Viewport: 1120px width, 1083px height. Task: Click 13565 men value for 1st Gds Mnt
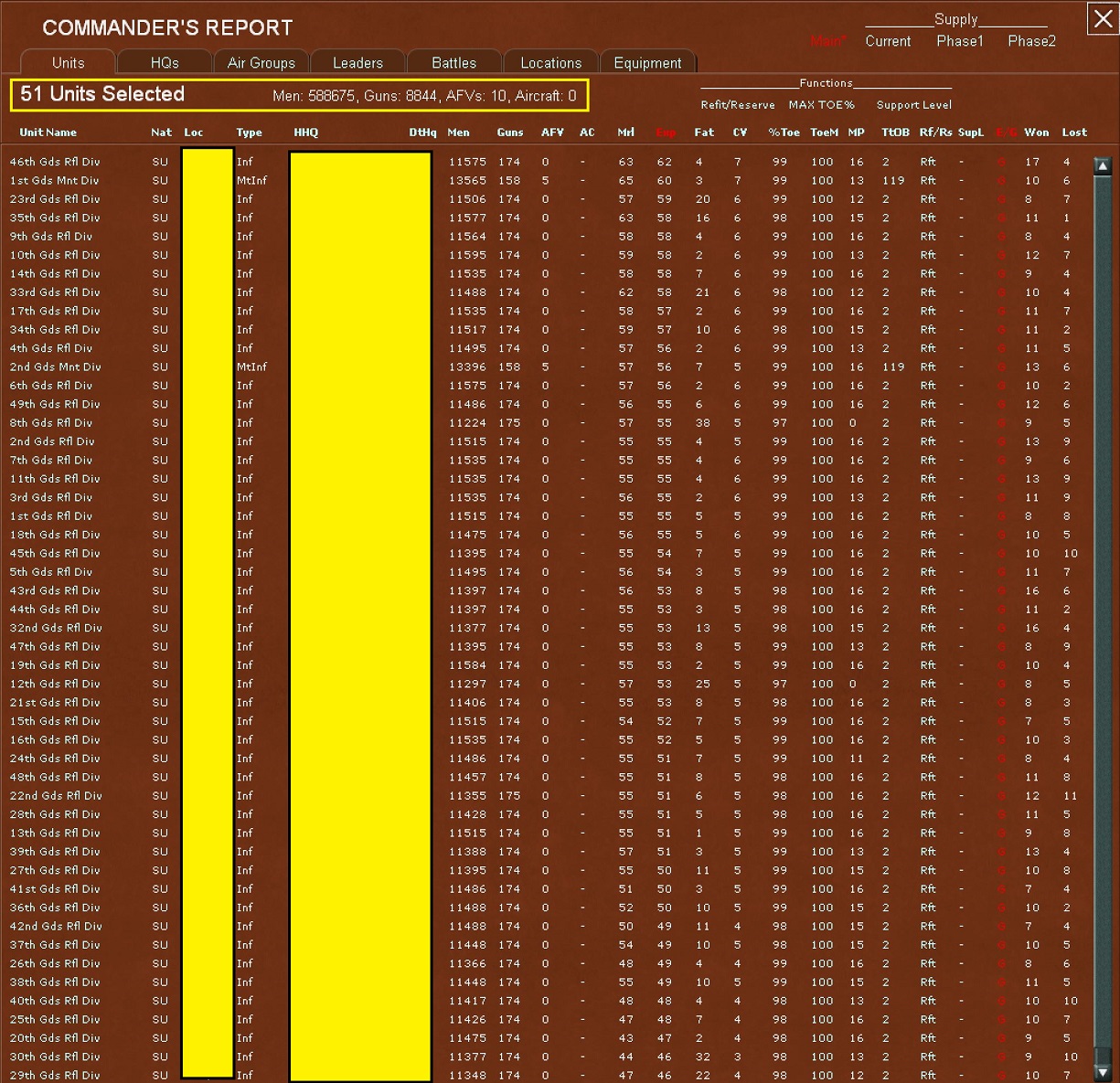467,180
